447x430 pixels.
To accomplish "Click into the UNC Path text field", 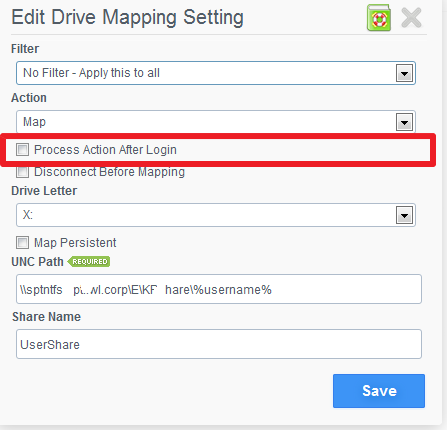I will click(219, 289).
